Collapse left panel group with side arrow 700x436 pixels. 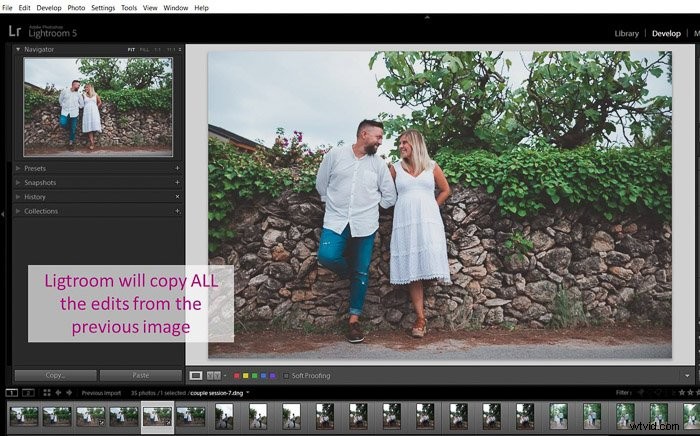click(x=3, y=214)
